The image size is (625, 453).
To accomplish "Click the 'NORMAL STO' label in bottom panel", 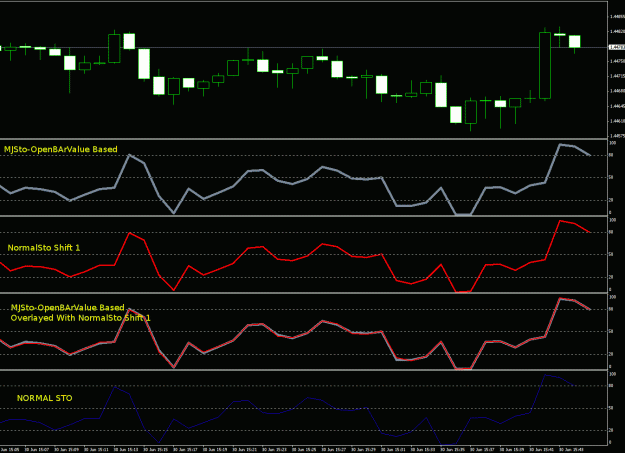I will (45, 398).
